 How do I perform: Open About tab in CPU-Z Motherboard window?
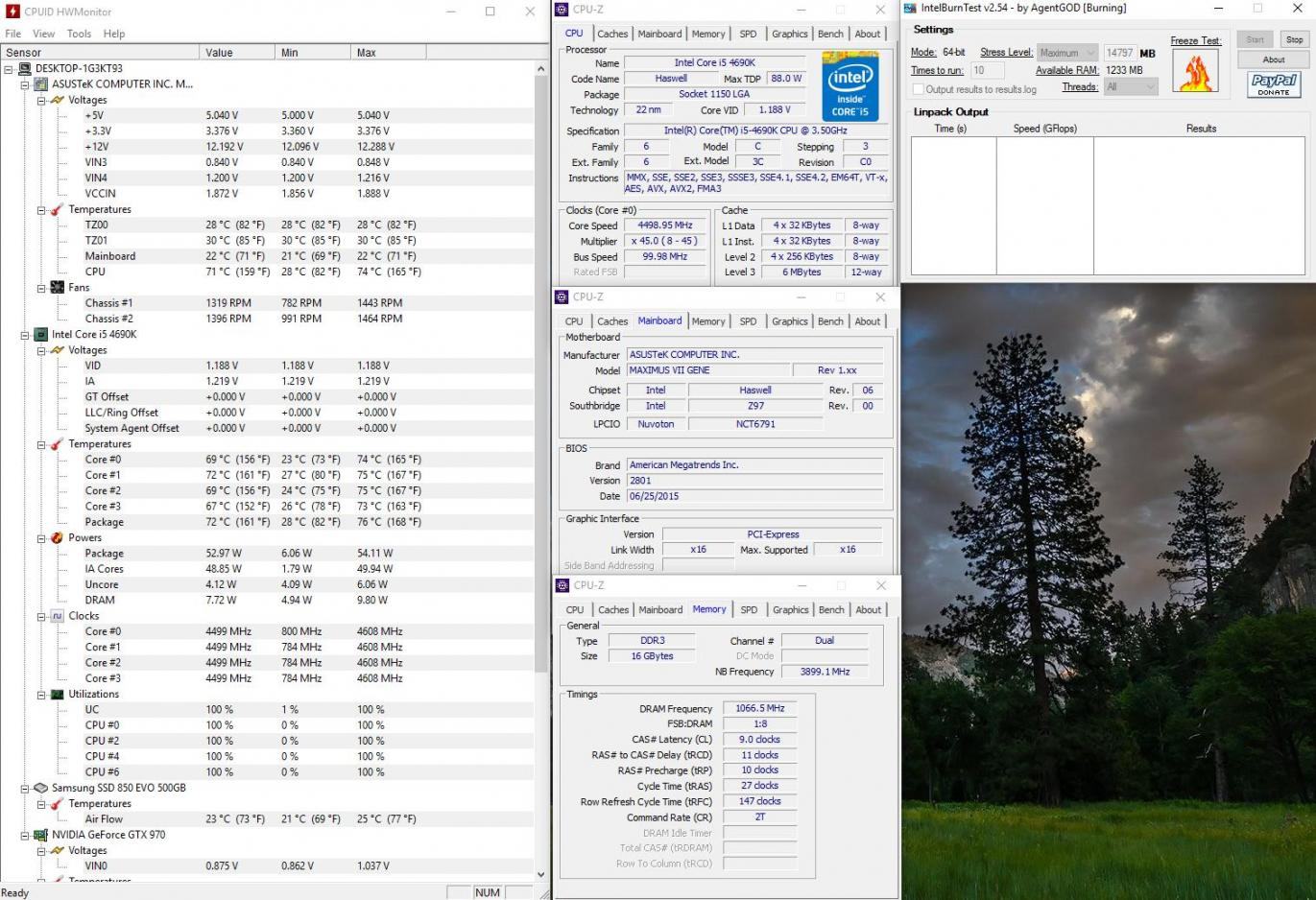[x=868, y=321]
